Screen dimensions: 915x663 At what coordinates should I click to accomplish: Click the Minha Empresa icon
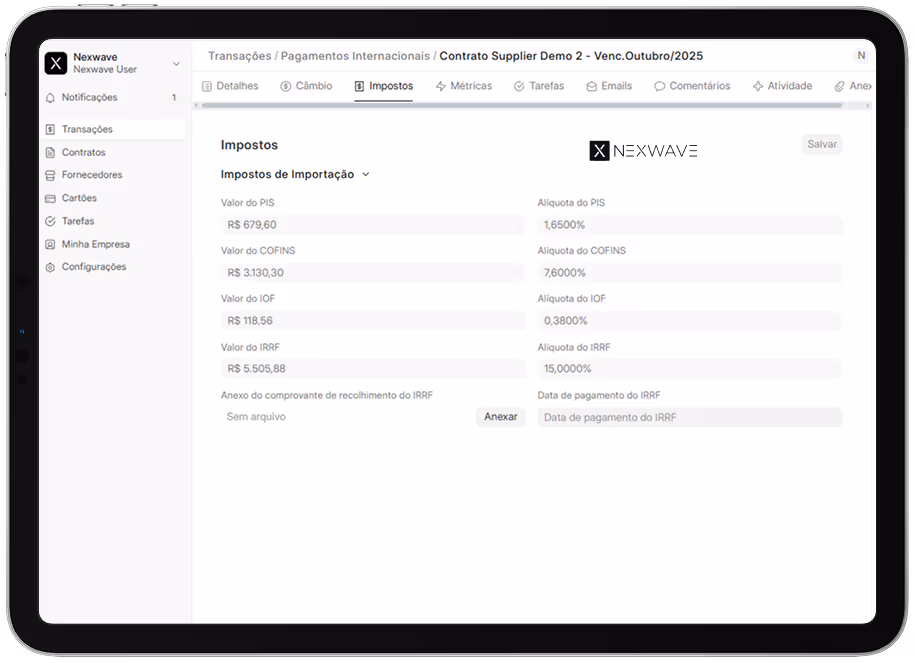[51, 245]
